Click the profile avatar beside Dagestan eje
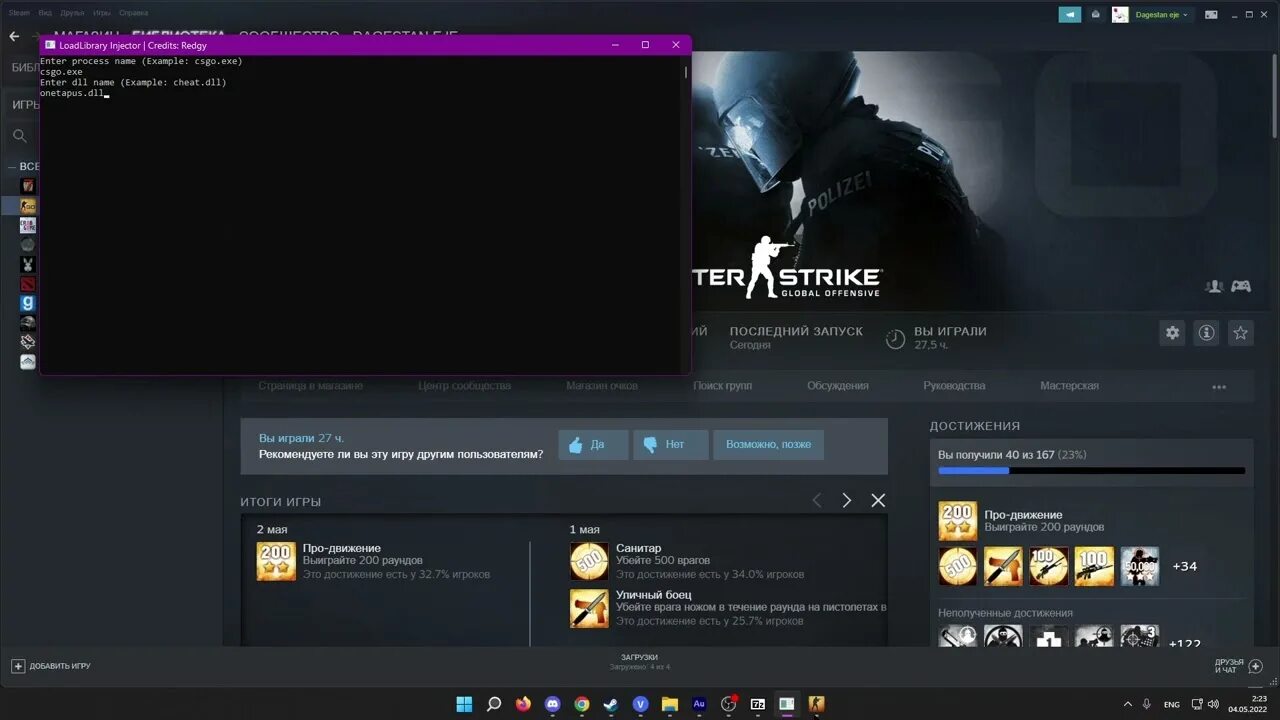 coord(1120,15)
